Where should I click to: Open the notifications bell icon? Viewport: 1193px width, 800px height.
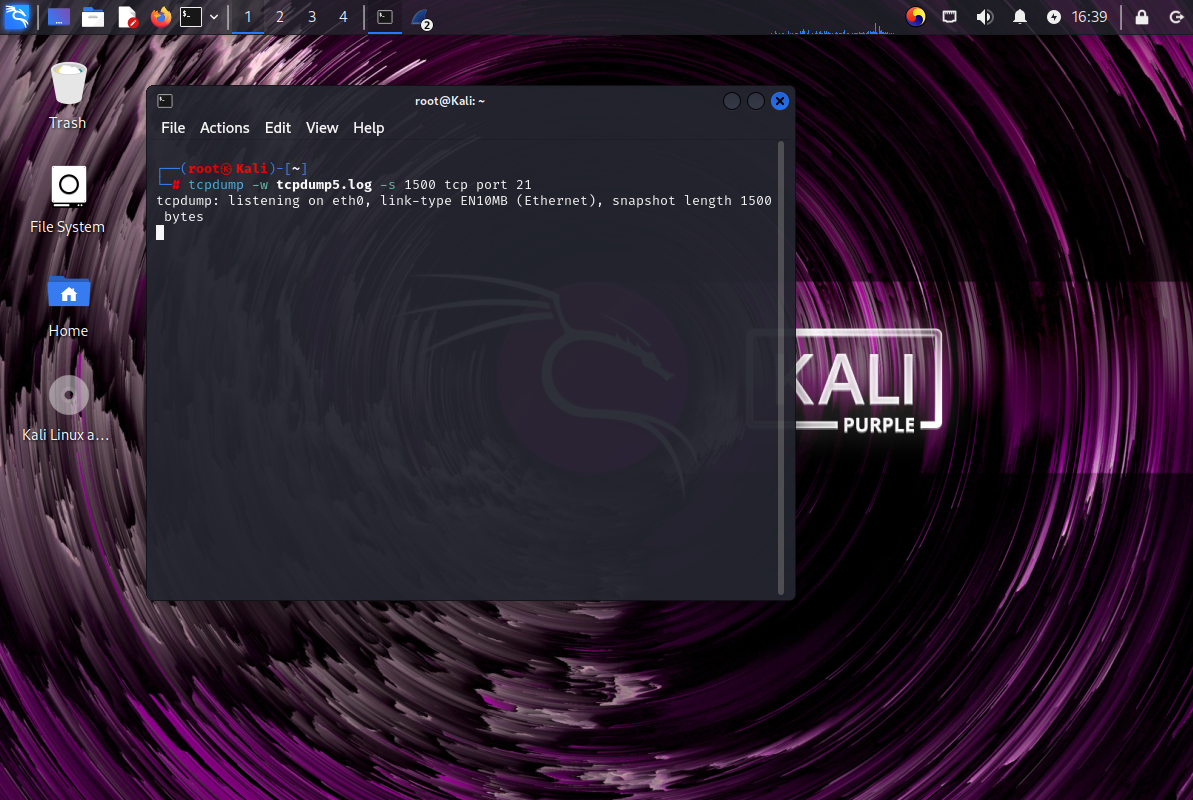[x=1020, y=17]
